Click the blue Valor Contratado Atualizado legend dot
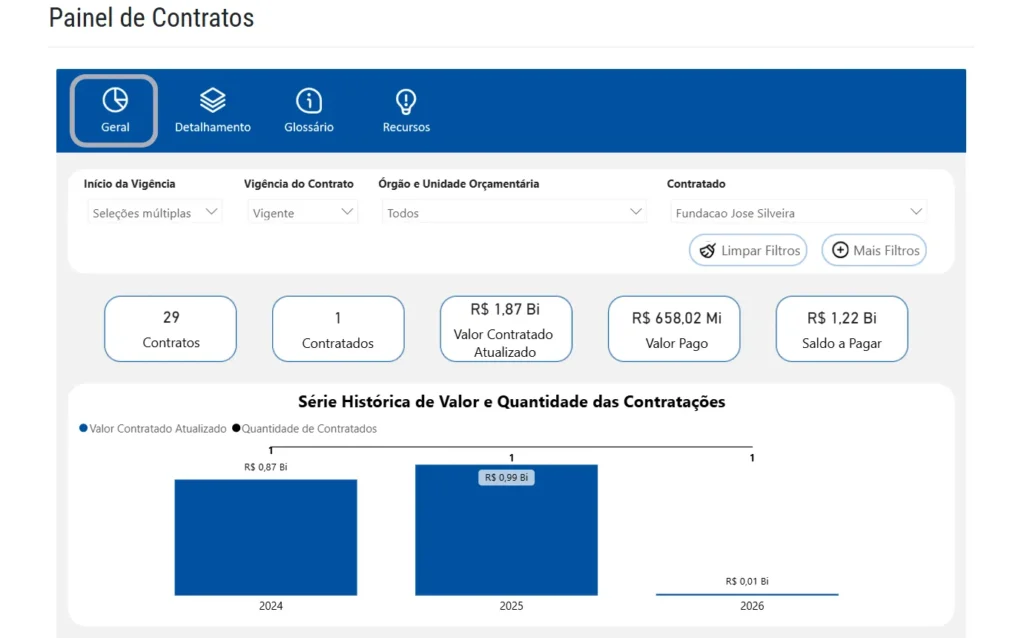Image resolution: width=1024 pixels, height=638 pixels. tap(83, 428)
